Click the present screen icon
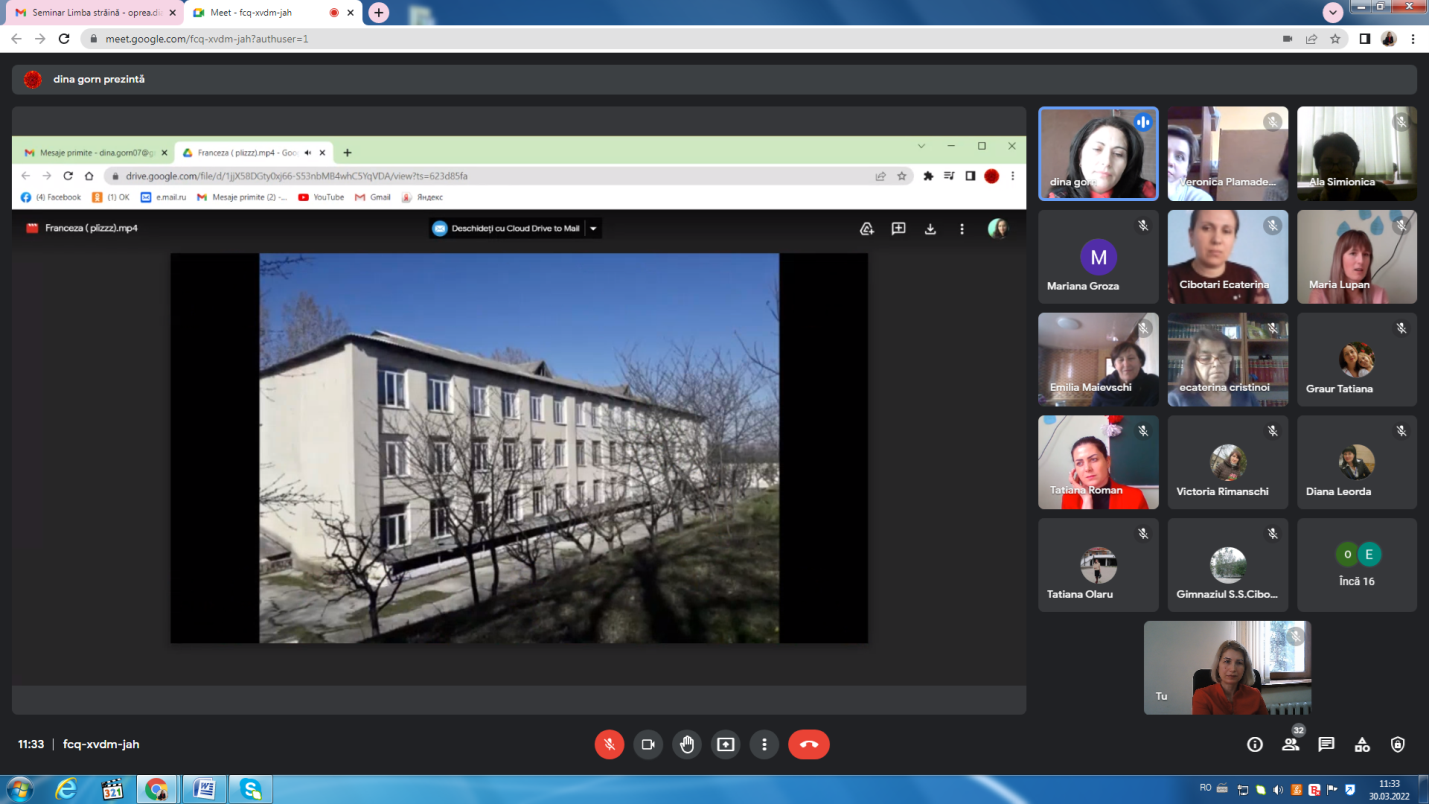 click(726, 744)
